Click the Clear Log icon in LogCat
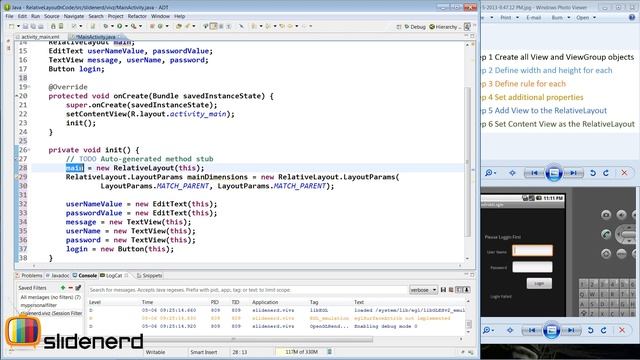Viewport: 640px width, 360px height. [x=451, y=290]
